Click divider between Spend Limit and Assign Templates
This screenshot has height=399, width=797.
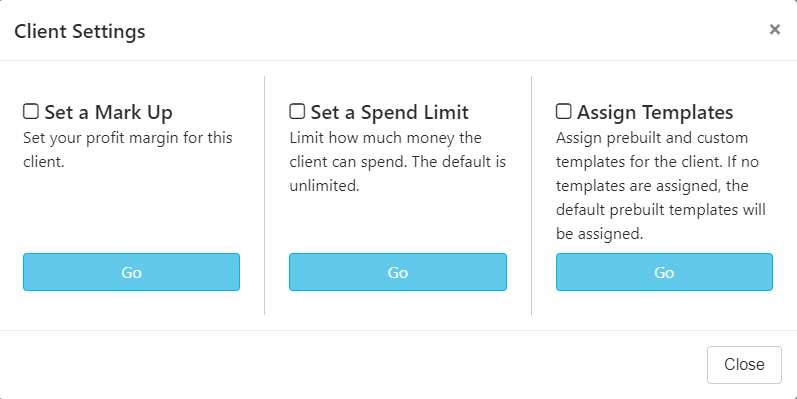tap(531, 196)
